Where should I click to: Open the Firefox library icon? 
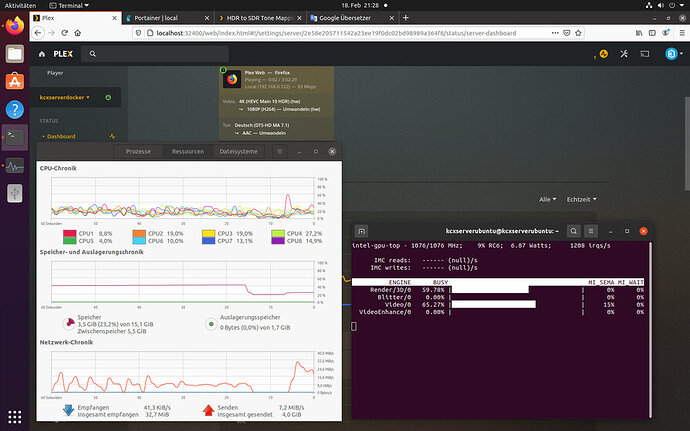tap(639, 33)
